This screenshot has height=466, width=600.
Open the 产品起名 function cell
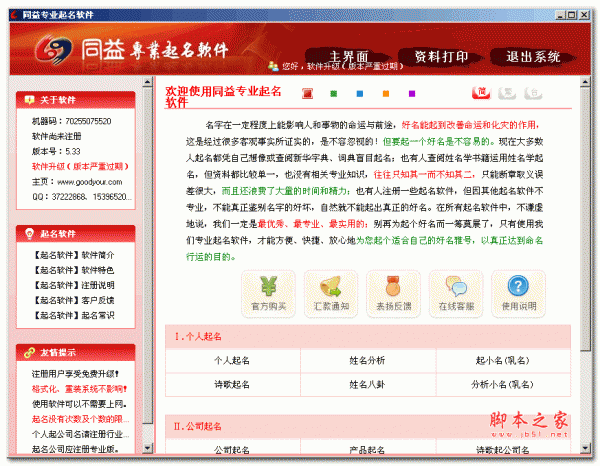(x=368, y=448)
